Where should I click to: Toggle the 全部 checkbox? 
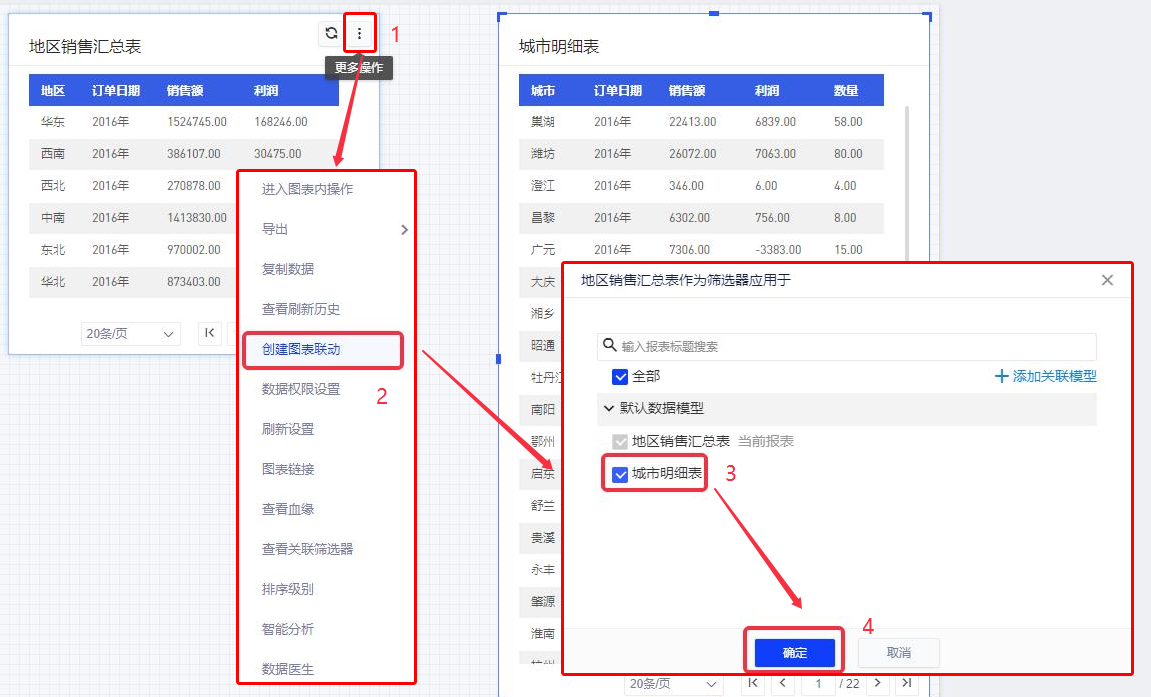click(x=620, y=376)
